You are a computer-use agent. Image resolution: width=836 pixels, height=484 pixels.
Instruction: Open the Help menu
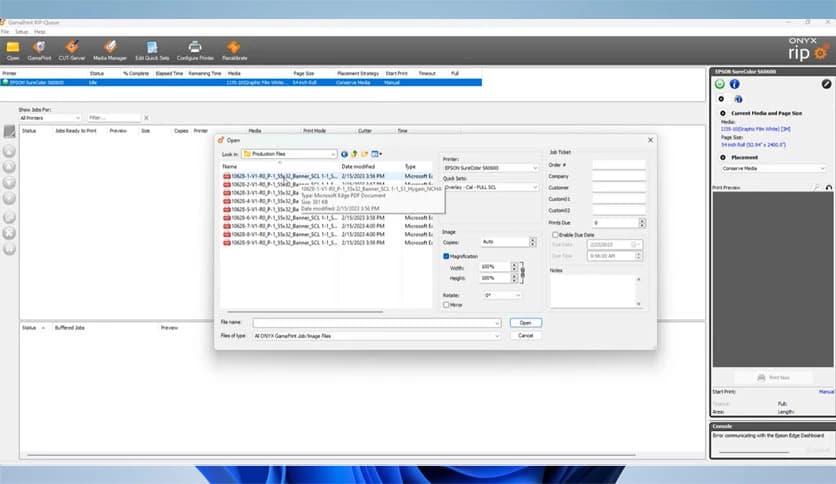[39, 32]
